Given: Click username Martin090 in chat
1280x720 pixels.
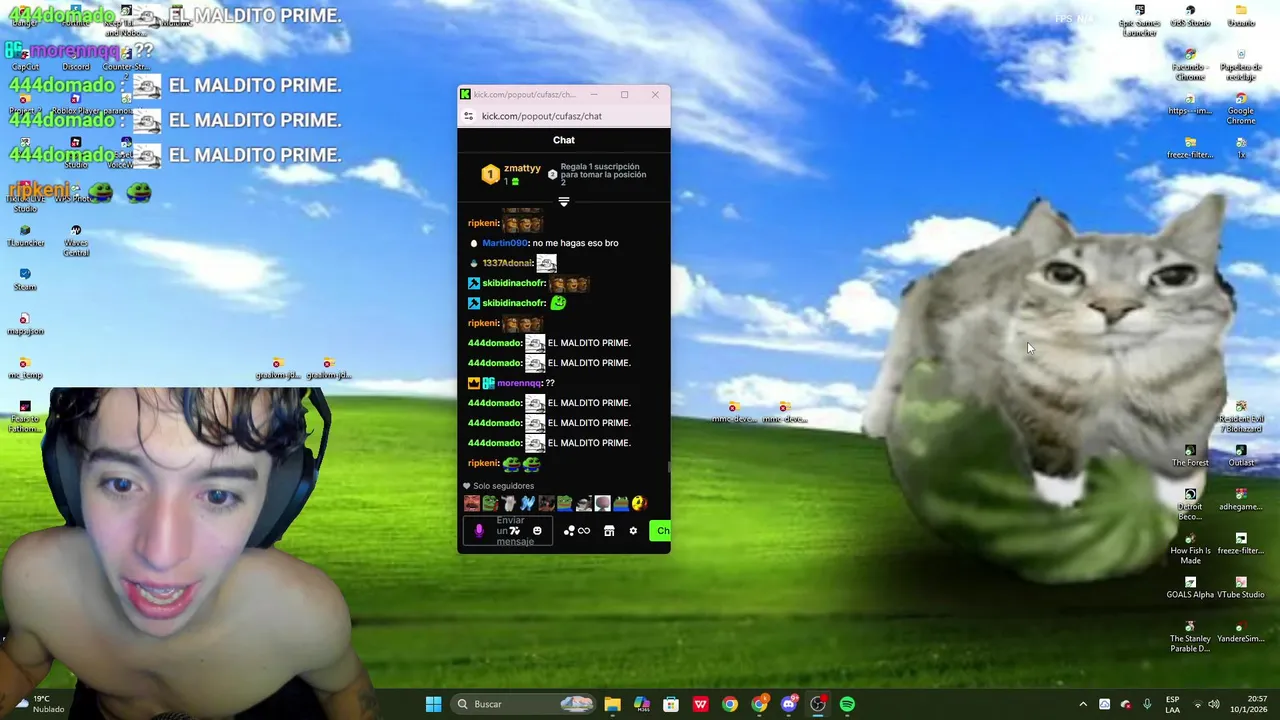Looking at the screenshot, I should 505,243.
